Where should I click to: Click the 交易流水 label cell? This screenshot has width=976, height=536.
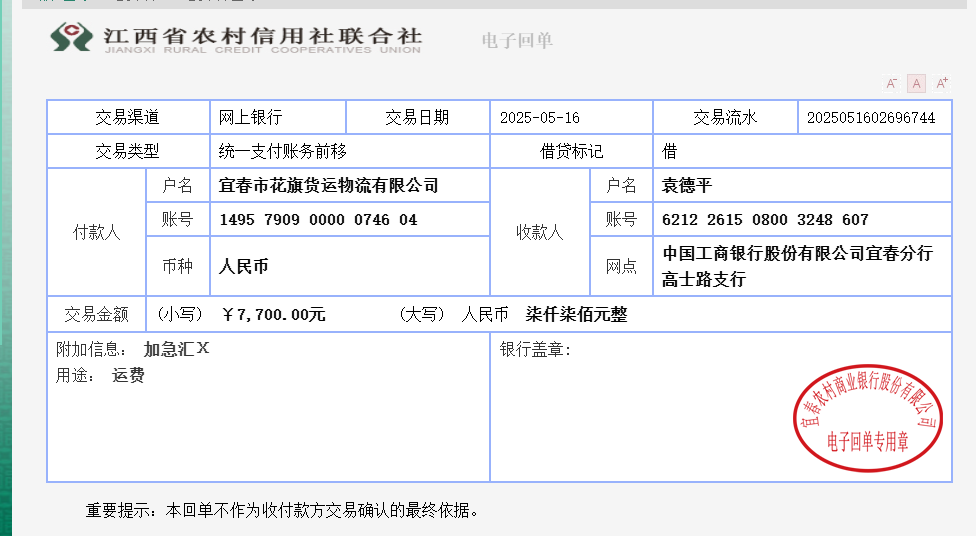tap(725, 118)
